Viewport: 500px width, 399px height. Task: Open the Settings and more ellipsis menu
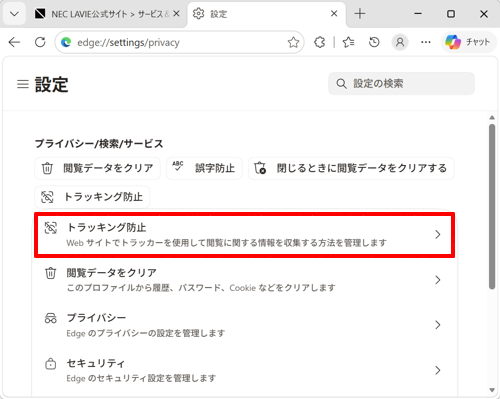click(x=426, y=42)
